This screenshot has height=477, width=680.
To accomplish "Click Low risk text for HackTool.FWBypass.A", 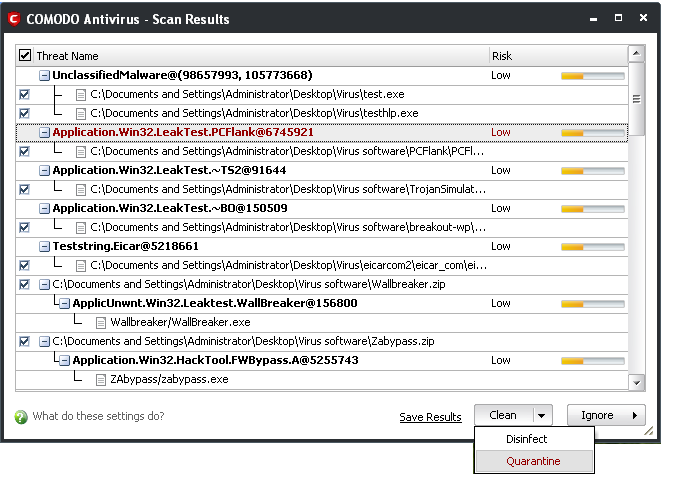I will click(500, 360).
